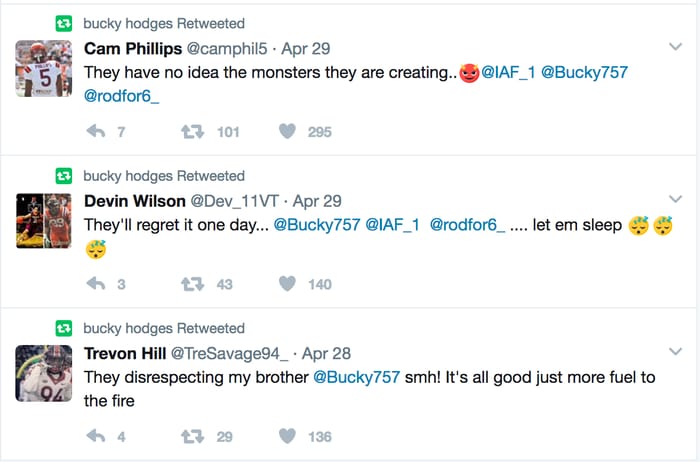Expand the menu on Devin Wilson's tweet
700x462 pixels.
(675, 199)
